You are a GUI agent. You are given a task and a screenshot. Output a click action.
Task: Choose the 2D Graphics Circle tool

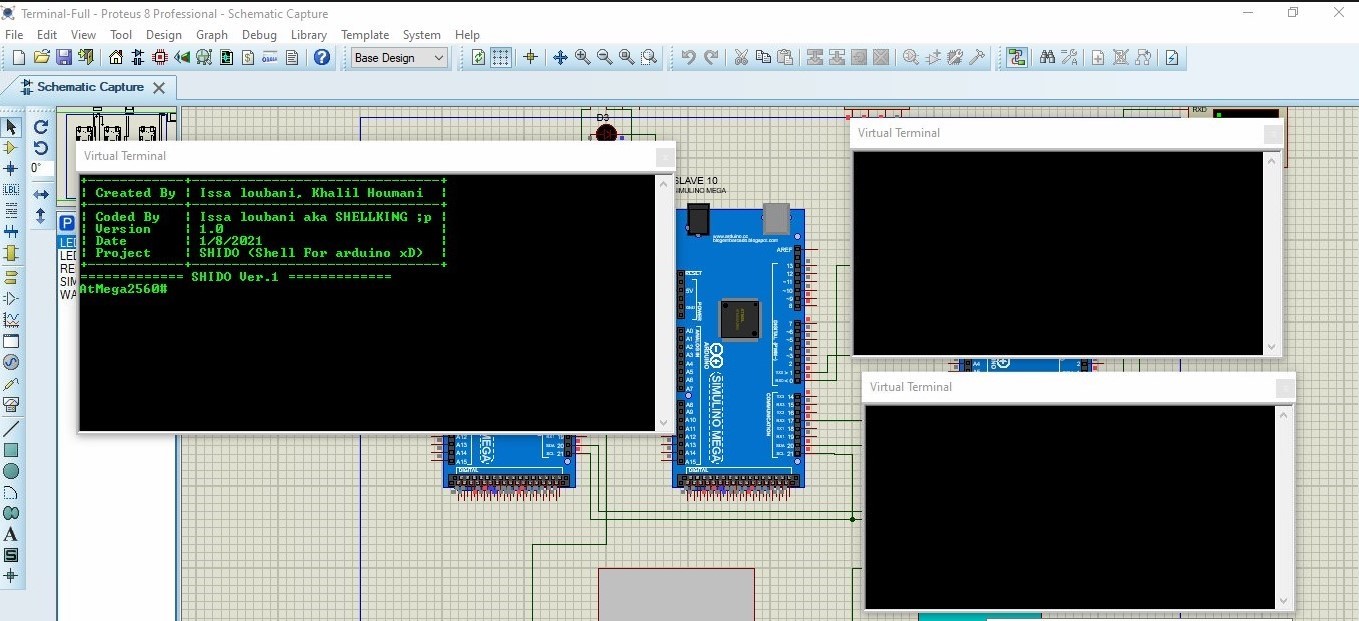(x=11, y=471)
